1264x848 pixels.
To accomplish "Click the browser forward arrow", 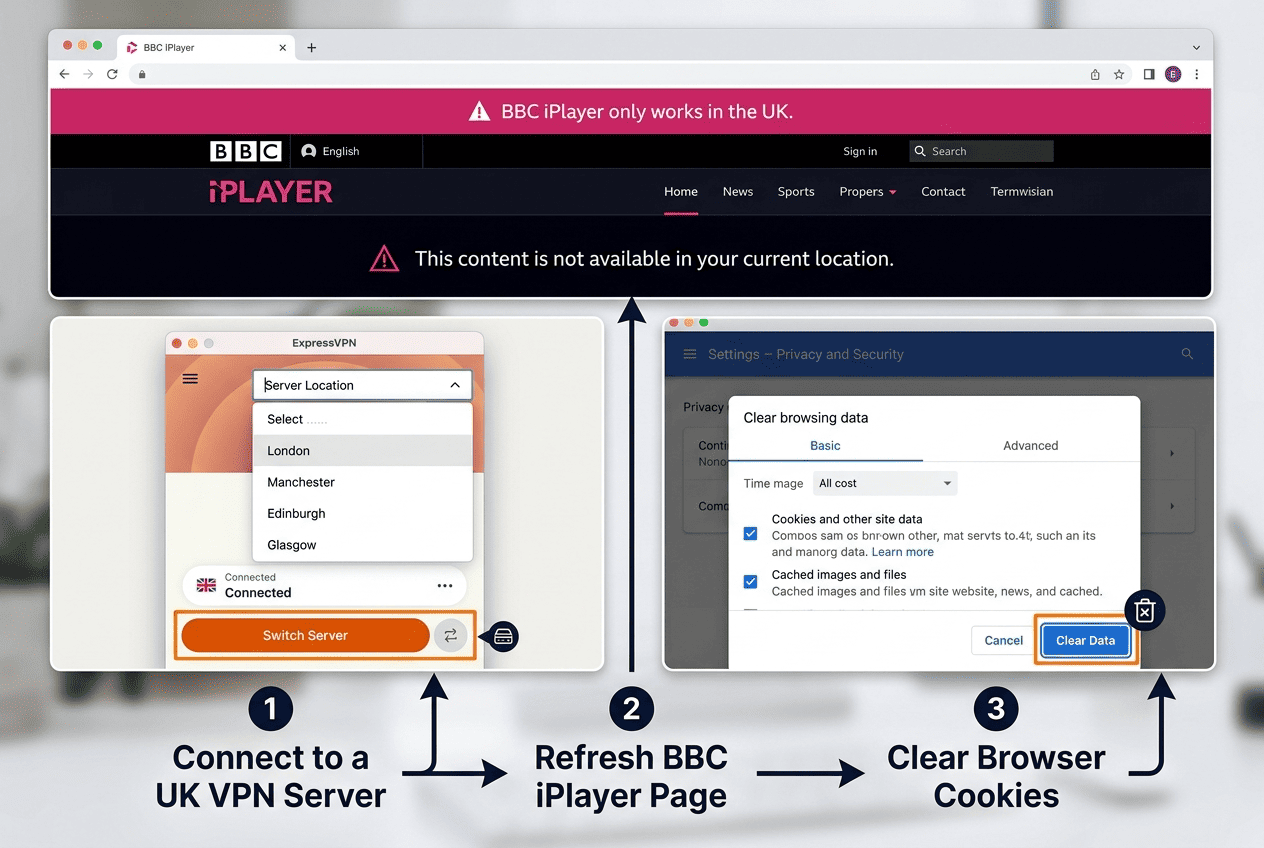I will pos(88,74).
